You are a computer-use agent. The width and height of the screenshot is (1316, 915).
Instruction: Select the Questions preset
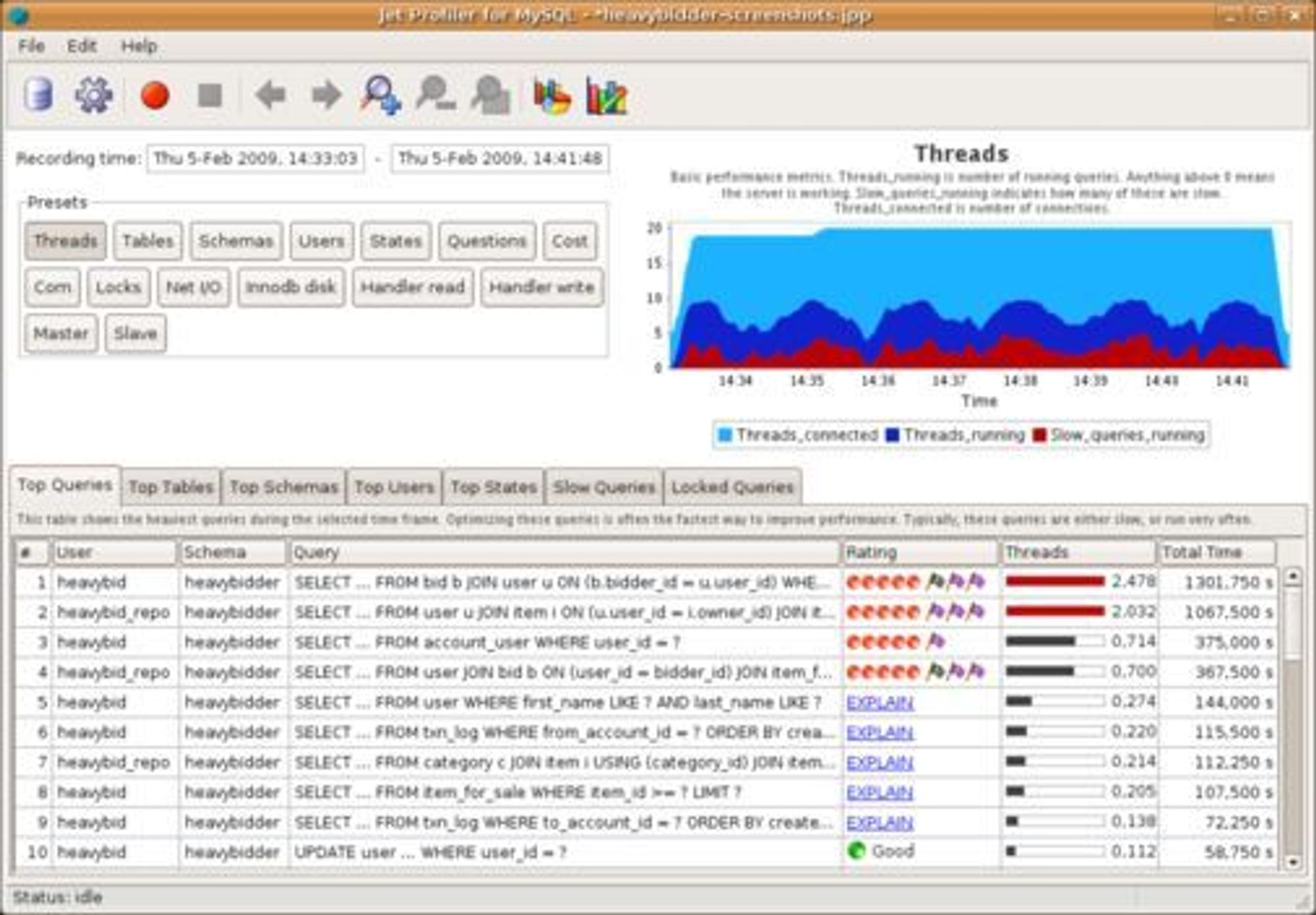tap(487, 241)
